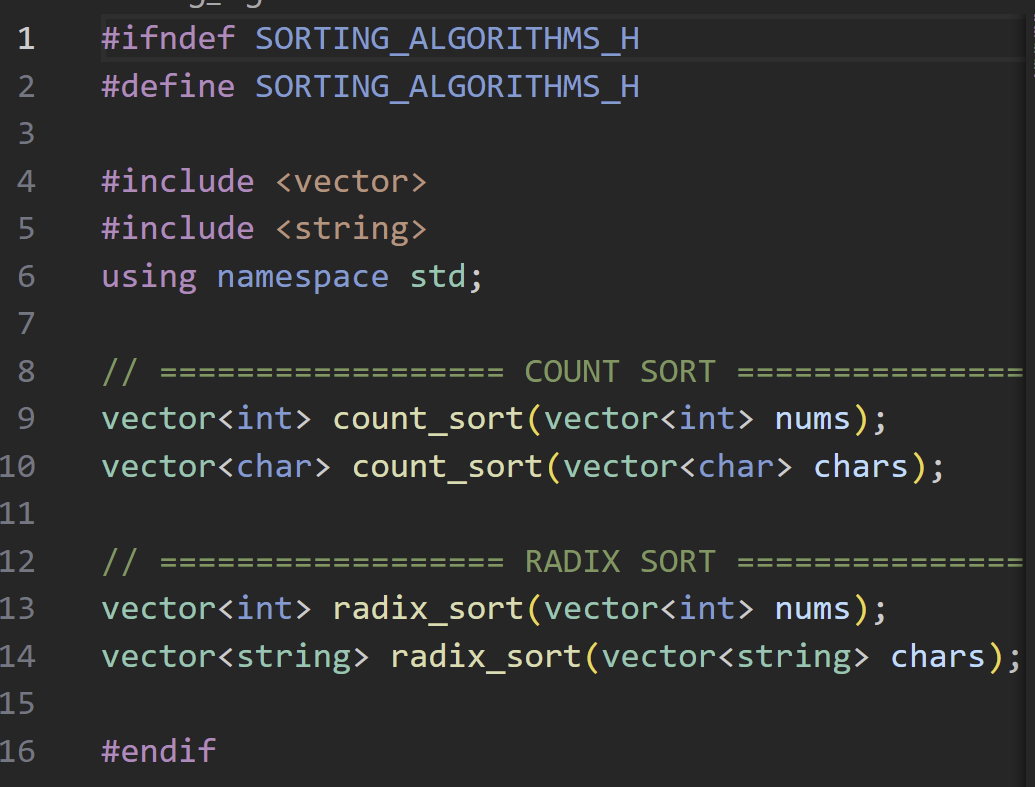Click the #ifndef directive on line 1
This screenshot has height=787, width=1035.
pos(166,38)
